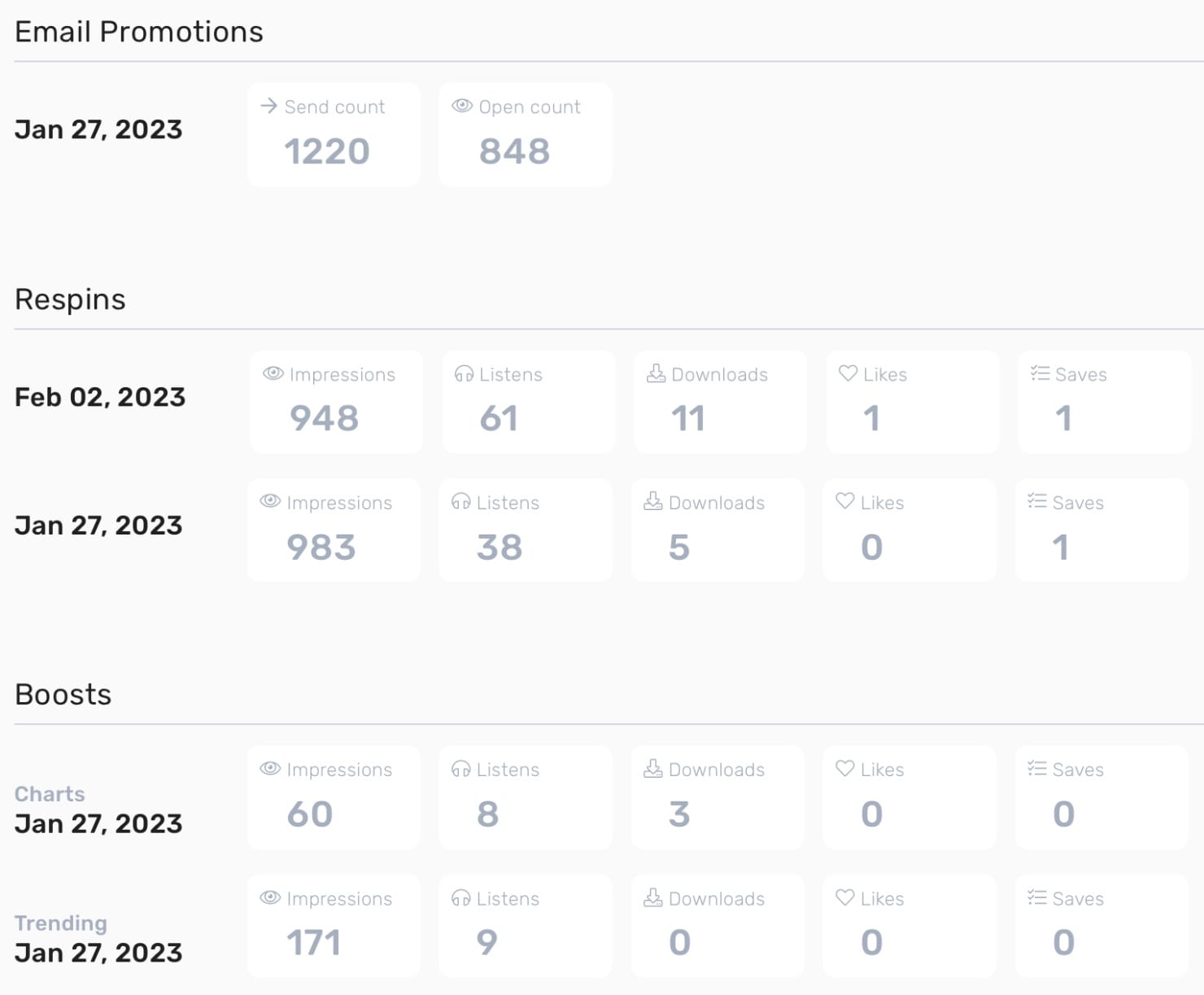Click the Open count eye icon
This screenshot has width=1204, height=995.
click(x=462, y=106)
